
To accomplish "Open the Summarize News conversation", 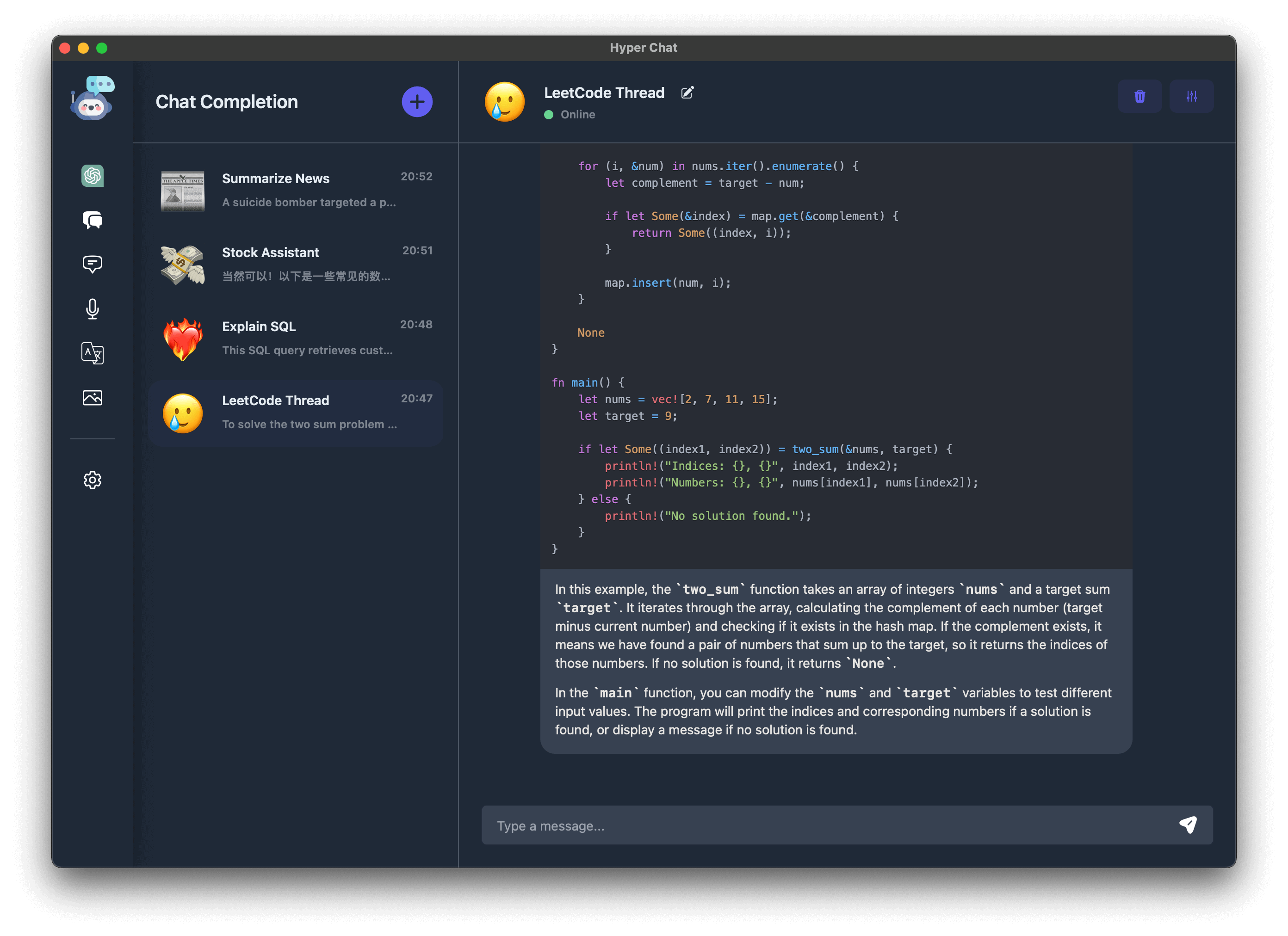I will (310, 190).
